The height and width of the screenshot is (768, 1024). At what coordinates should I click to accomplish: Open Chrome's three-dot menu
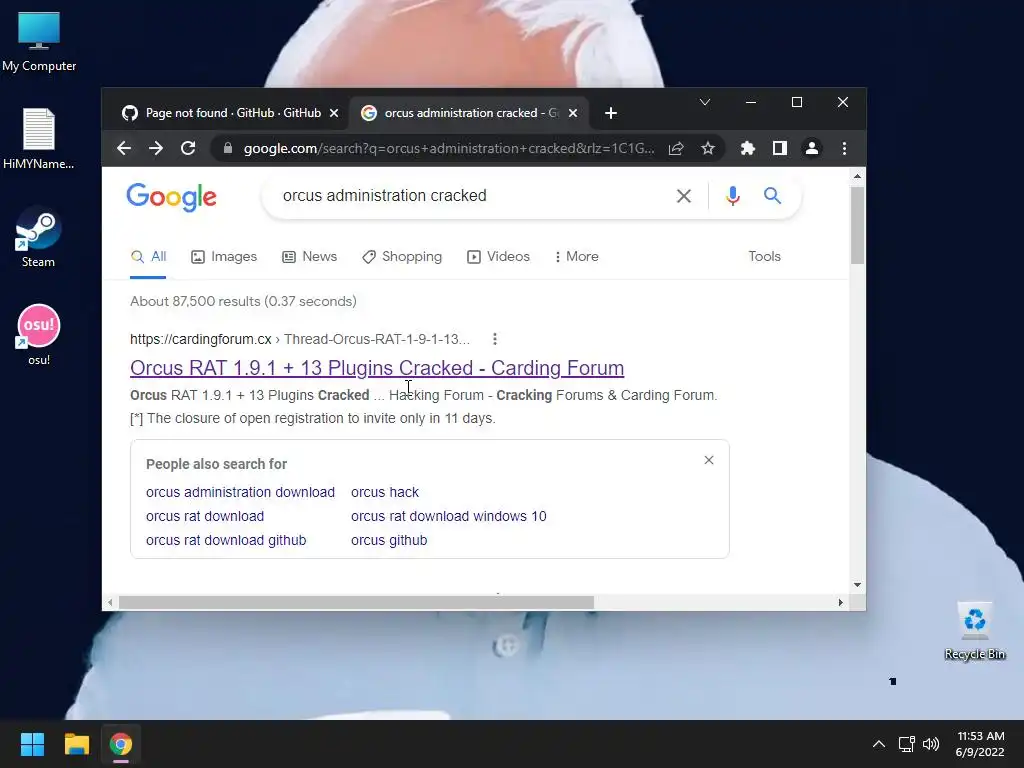(844, 148)
